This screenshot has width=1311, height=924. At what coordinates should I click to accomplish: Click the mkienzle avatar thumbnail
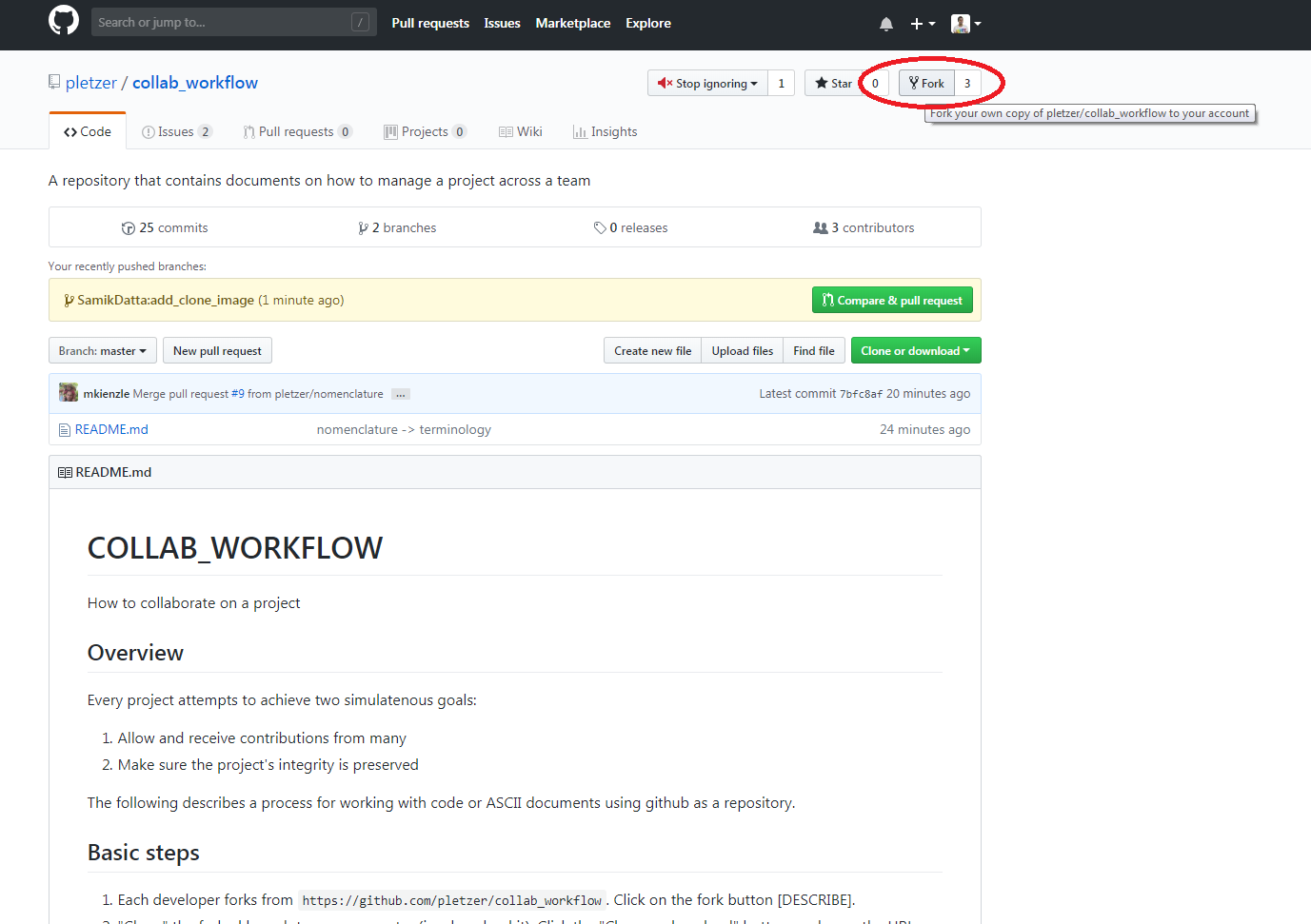coord(69,392)
